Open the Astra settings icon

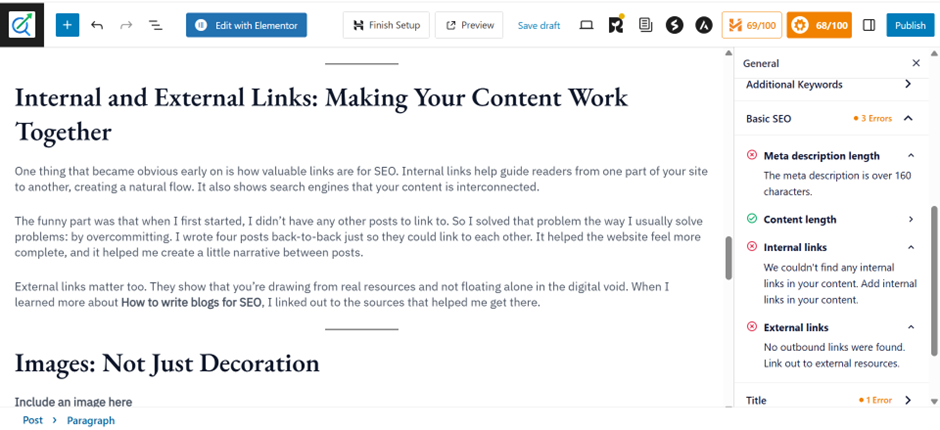(x=703, y=25)
